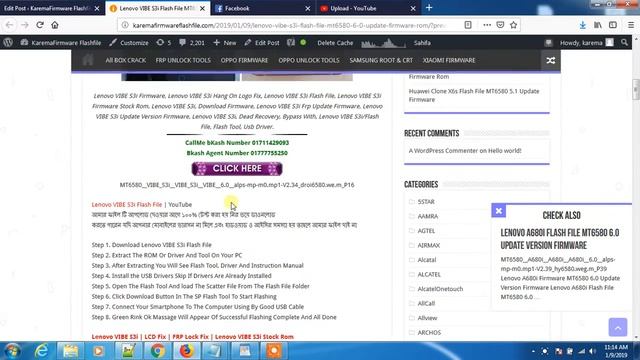Open the ALL BOX CRACK menu item
Viewport: 640px width, 360px height.
click(125, 60)
